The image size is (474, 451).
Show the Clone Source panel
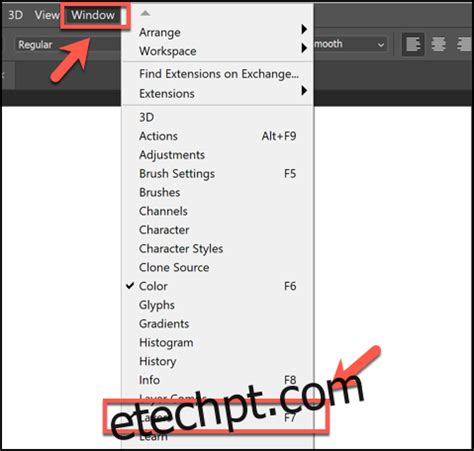[218, 267]
